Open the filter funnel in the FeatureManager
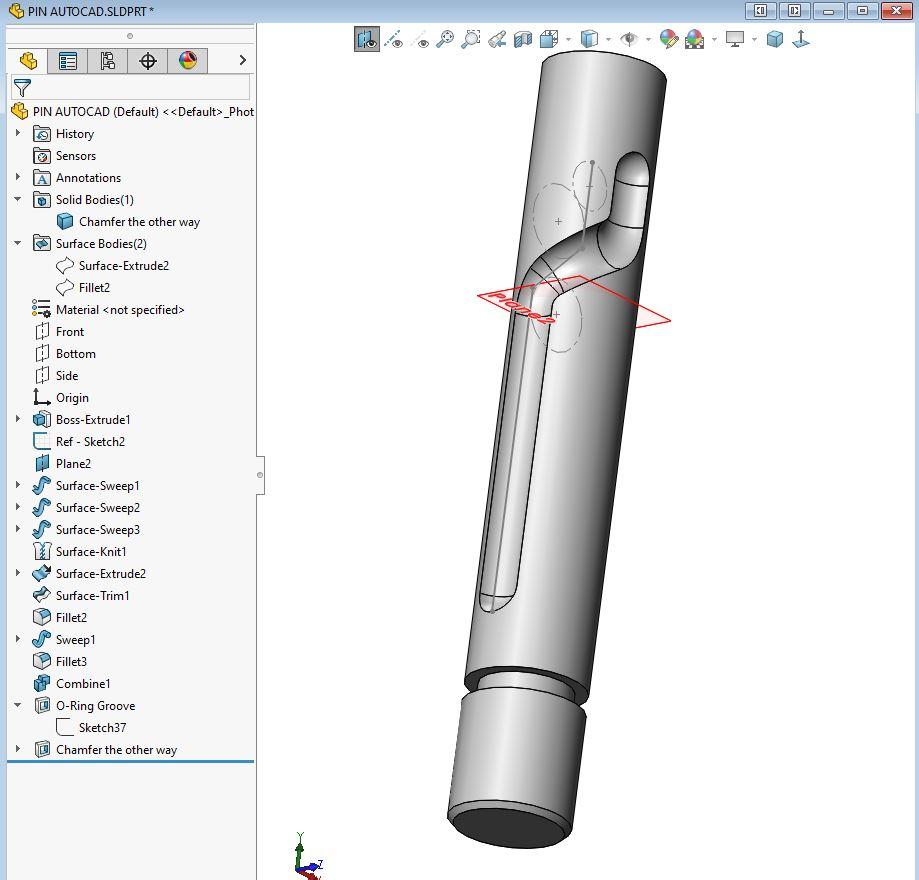Image resolution: width=919 pixels, height=880 pixels. [21, 88]
